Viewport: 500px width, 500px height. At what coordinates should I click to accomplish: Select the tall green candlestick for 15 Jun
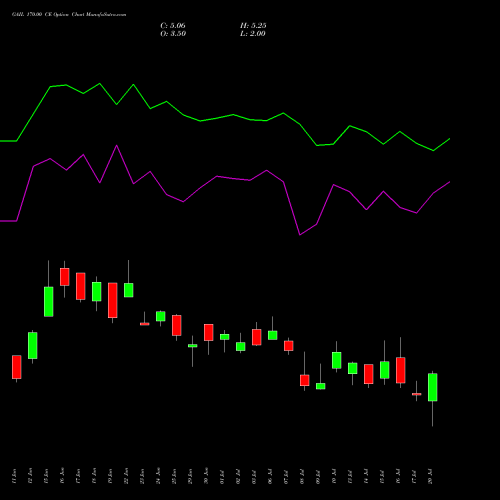pyautogui.click(x=49, y=302)
